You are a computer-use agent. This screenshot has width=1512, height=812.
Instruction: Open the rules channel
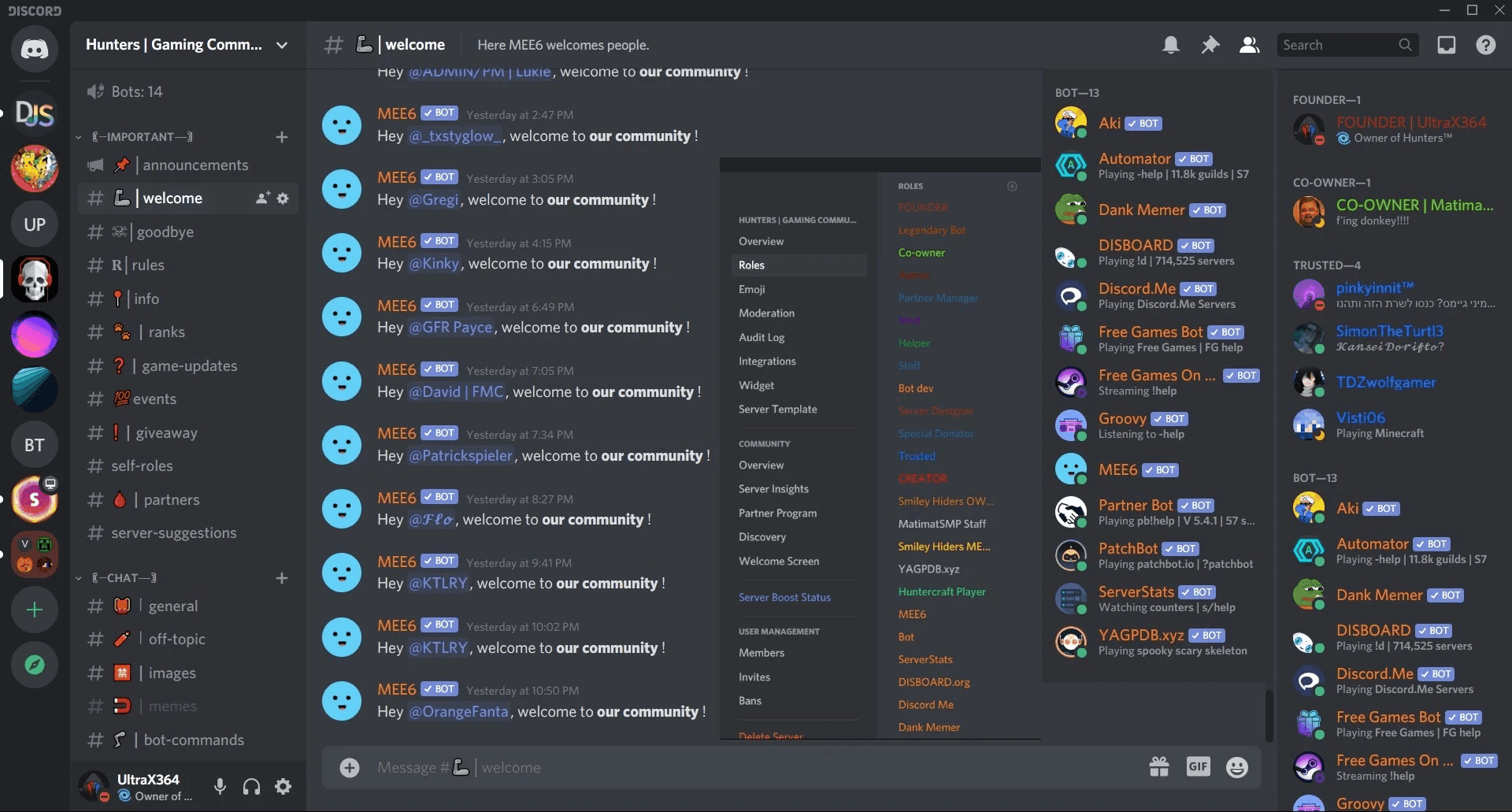tap(148, 265)
